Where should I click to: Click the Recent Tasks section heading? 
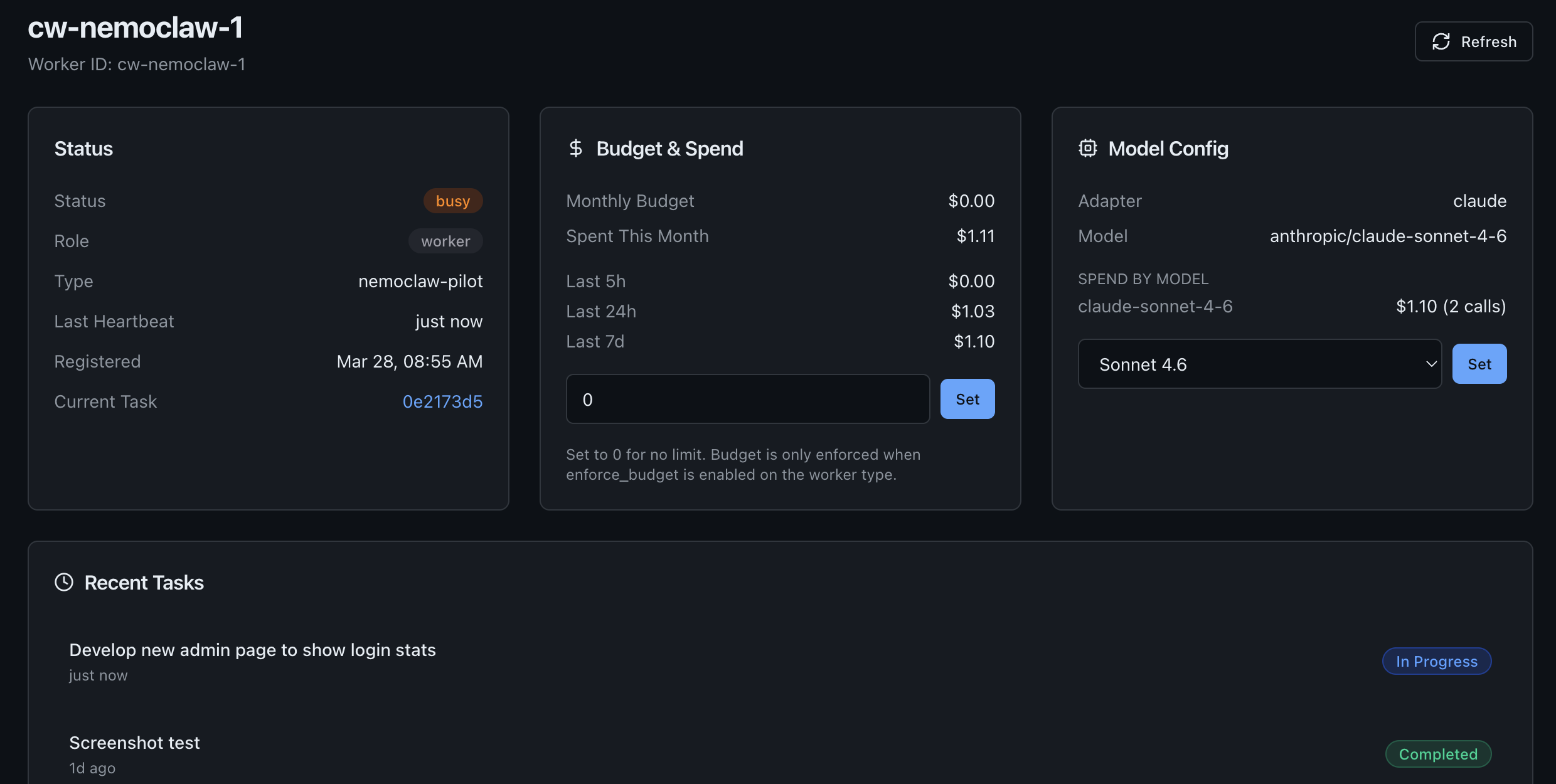point(144,583)
